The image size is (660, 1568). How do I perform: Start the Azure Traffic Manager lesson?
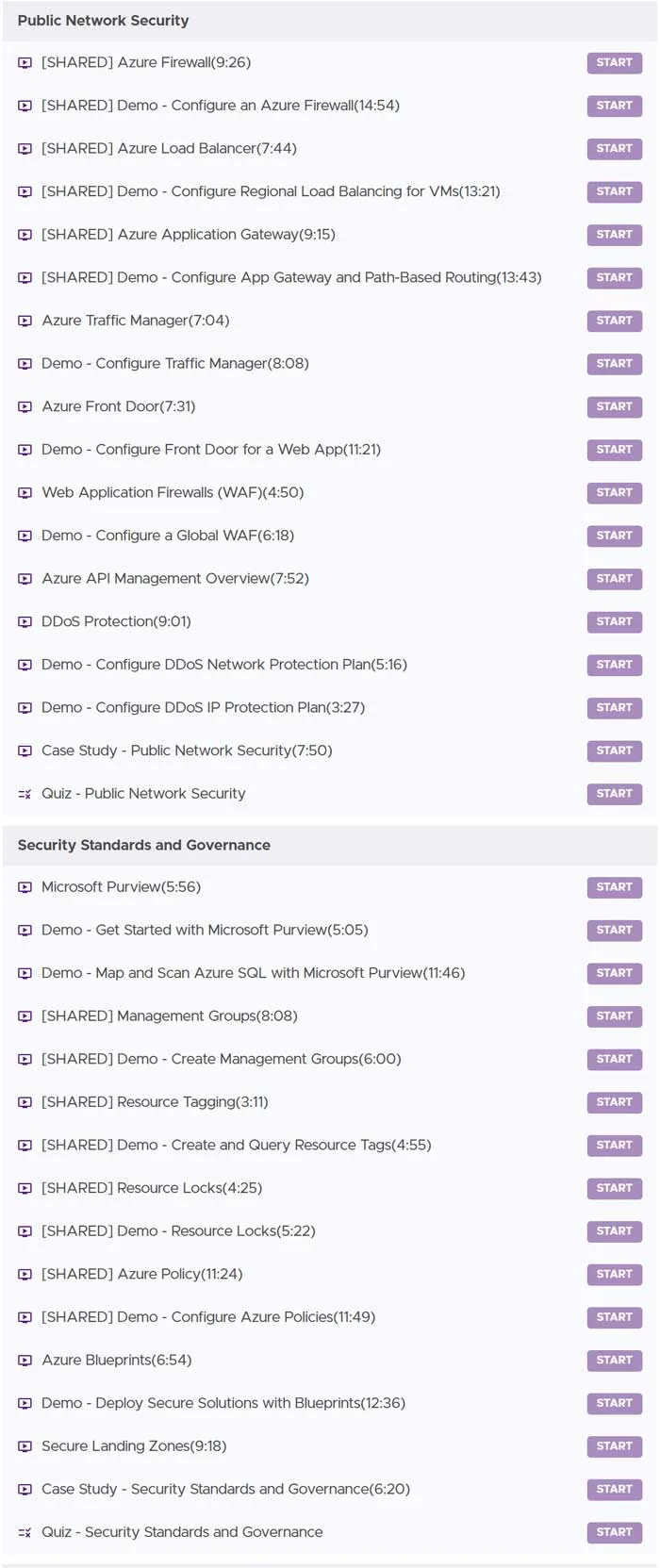tap(614, 321)
